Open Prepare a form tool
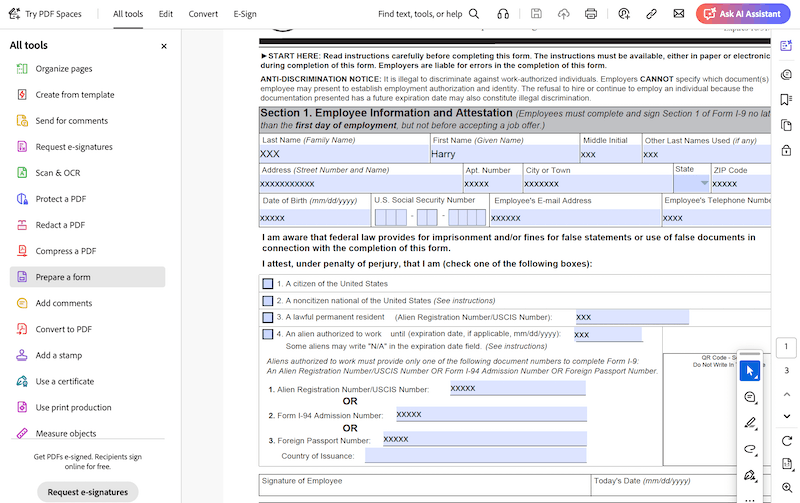This screenshot has height=503, width=800. 87,277
